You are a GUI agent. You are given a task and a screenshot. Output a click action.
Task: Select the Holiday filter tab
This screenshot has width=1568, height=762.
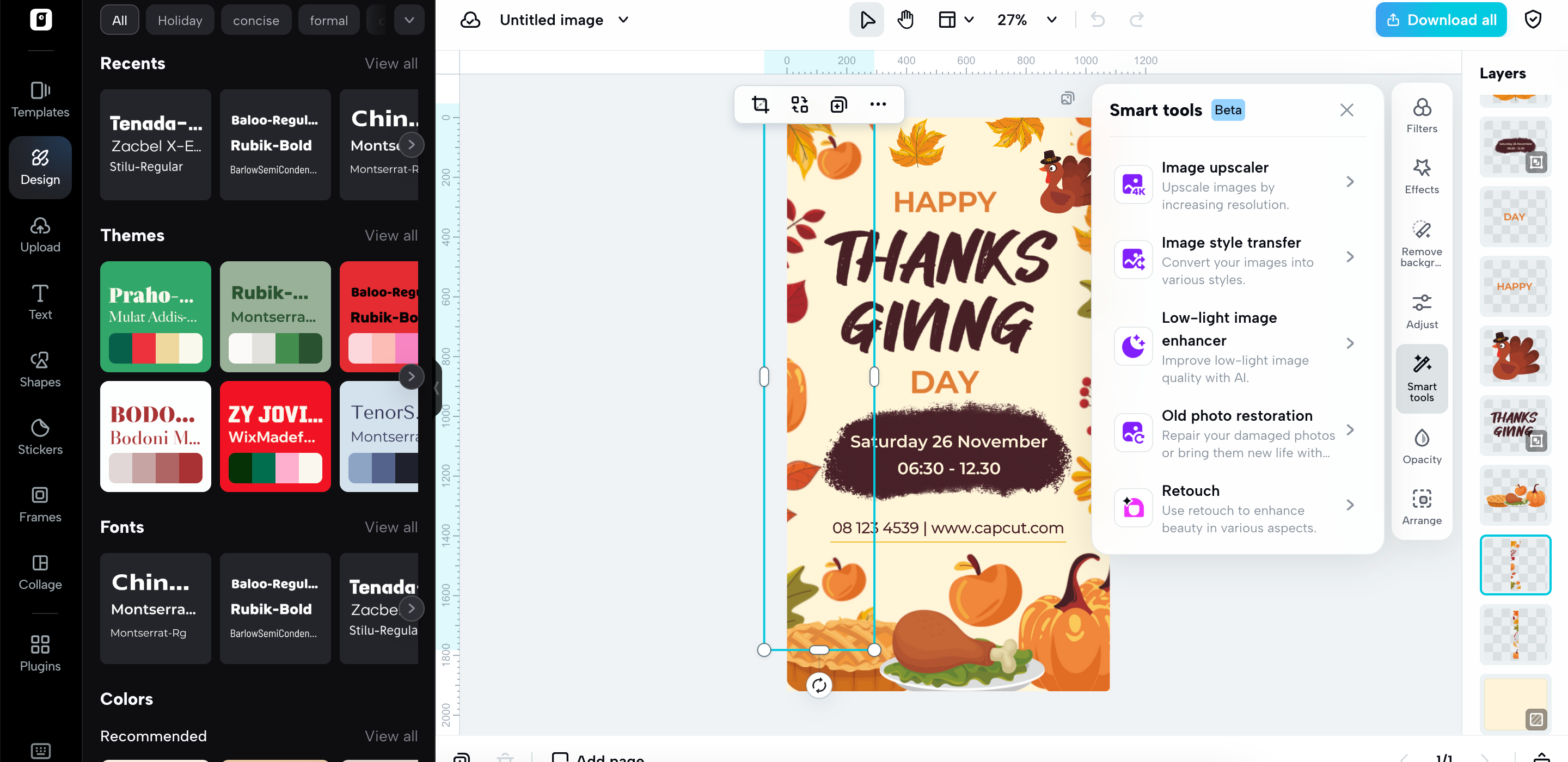(180, 20)
